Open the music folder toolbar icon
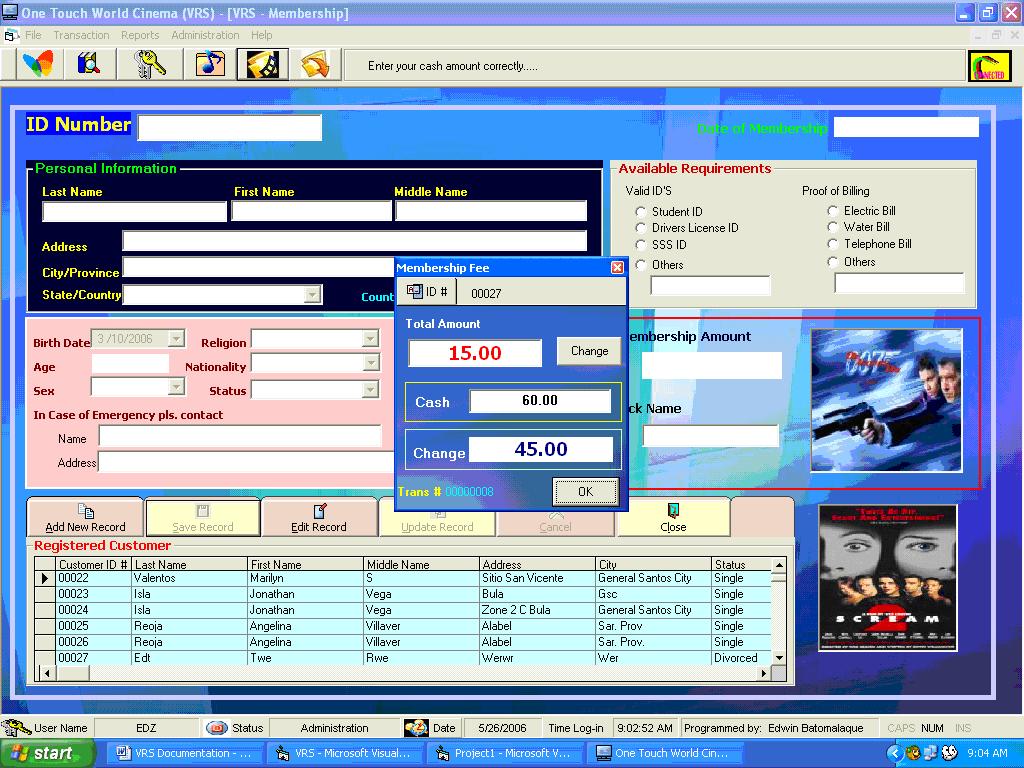This screenshot has width=1024, height=768. tap(209, 64)
